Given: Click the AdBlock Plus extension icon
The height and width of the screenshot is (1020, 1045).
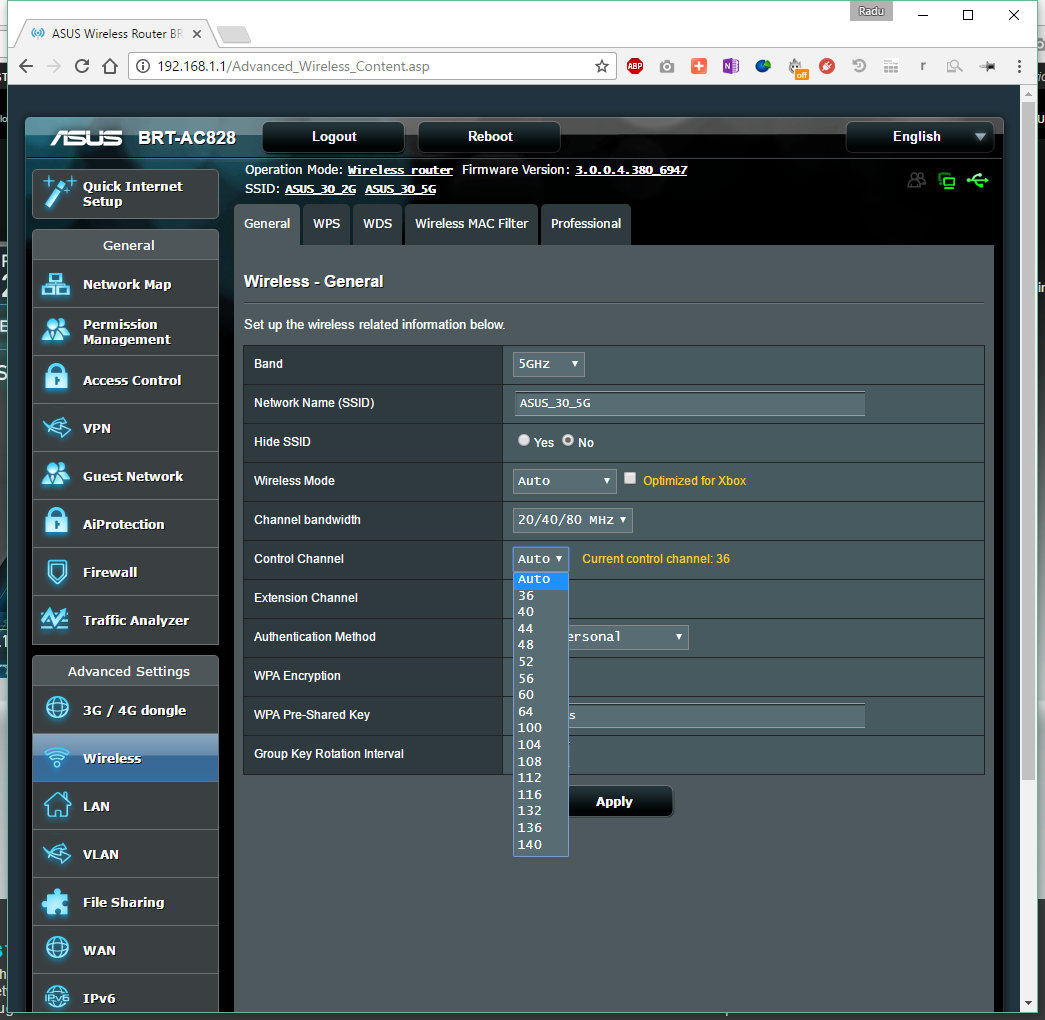Looking at the screenshot, I should [635, 66].
